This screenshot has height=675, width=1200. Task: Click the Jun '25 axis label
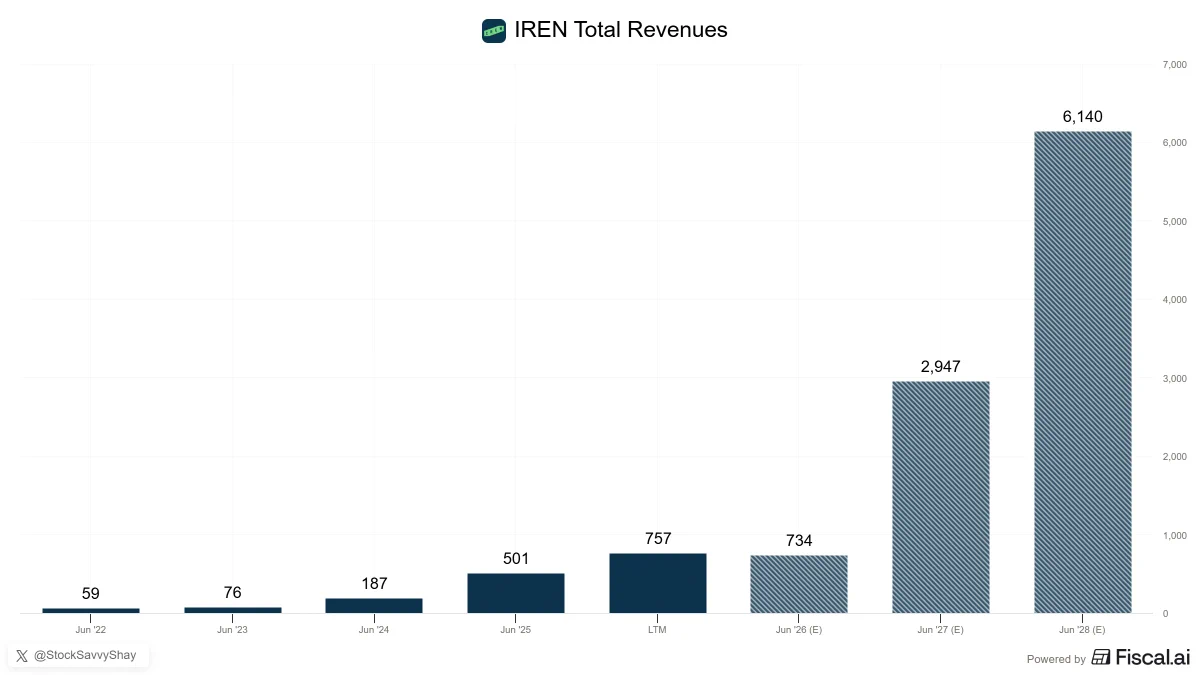[x=516, y=630]
